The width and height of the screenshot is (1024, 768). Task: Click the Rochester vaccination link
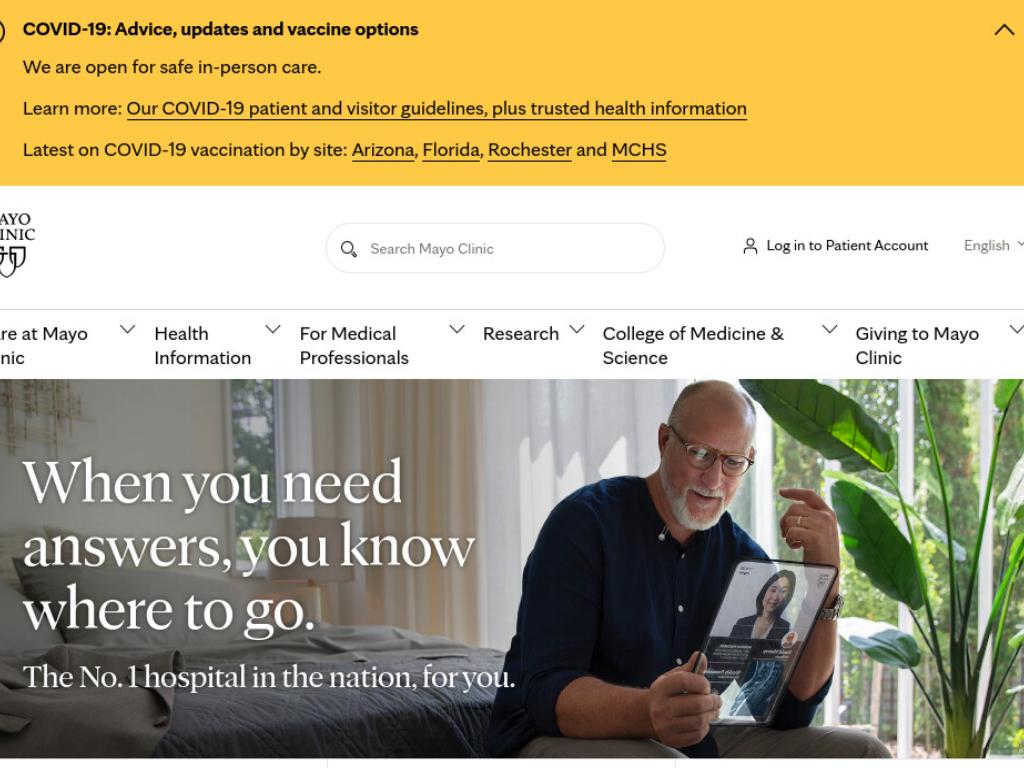tap(530, 150)
